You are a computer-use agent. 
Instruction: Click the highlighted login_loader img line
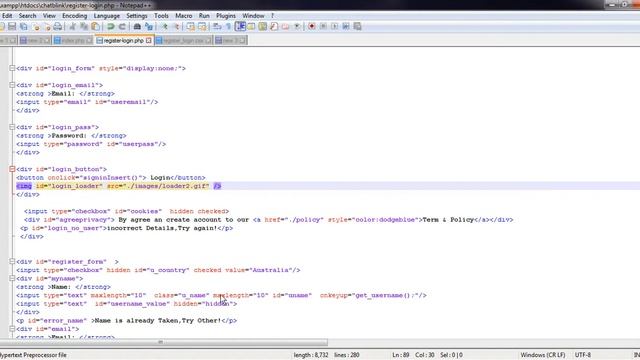118,186
